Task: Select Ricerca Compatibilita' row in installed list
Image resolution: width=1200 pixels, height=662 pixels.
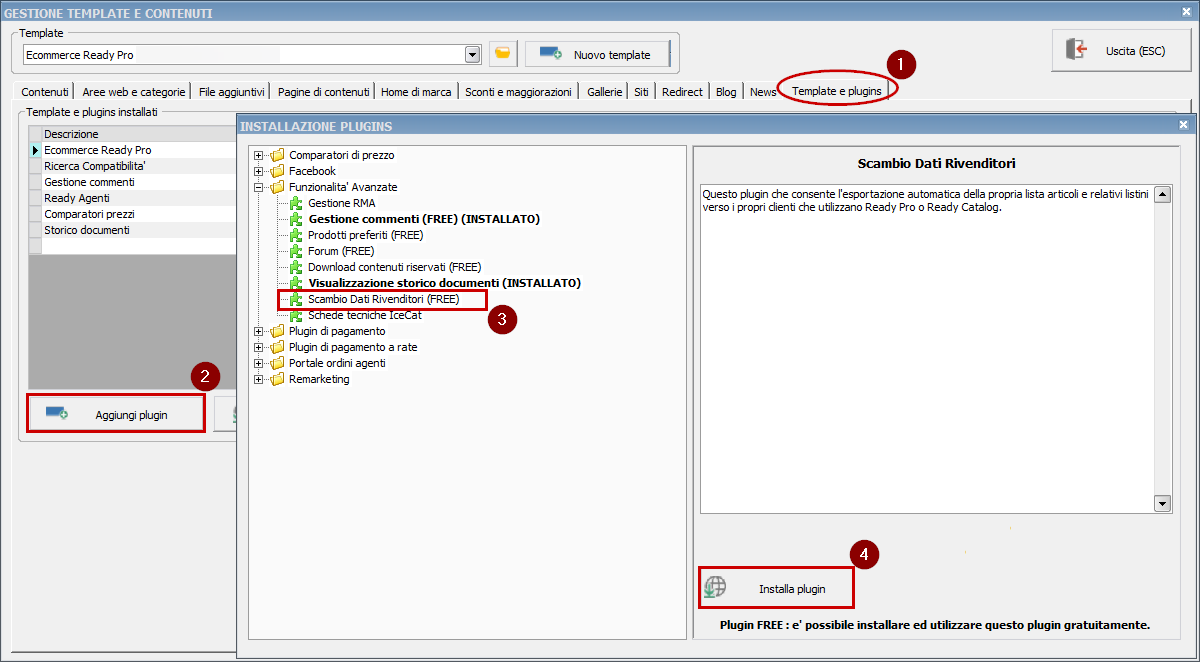Action: point(95,166)
